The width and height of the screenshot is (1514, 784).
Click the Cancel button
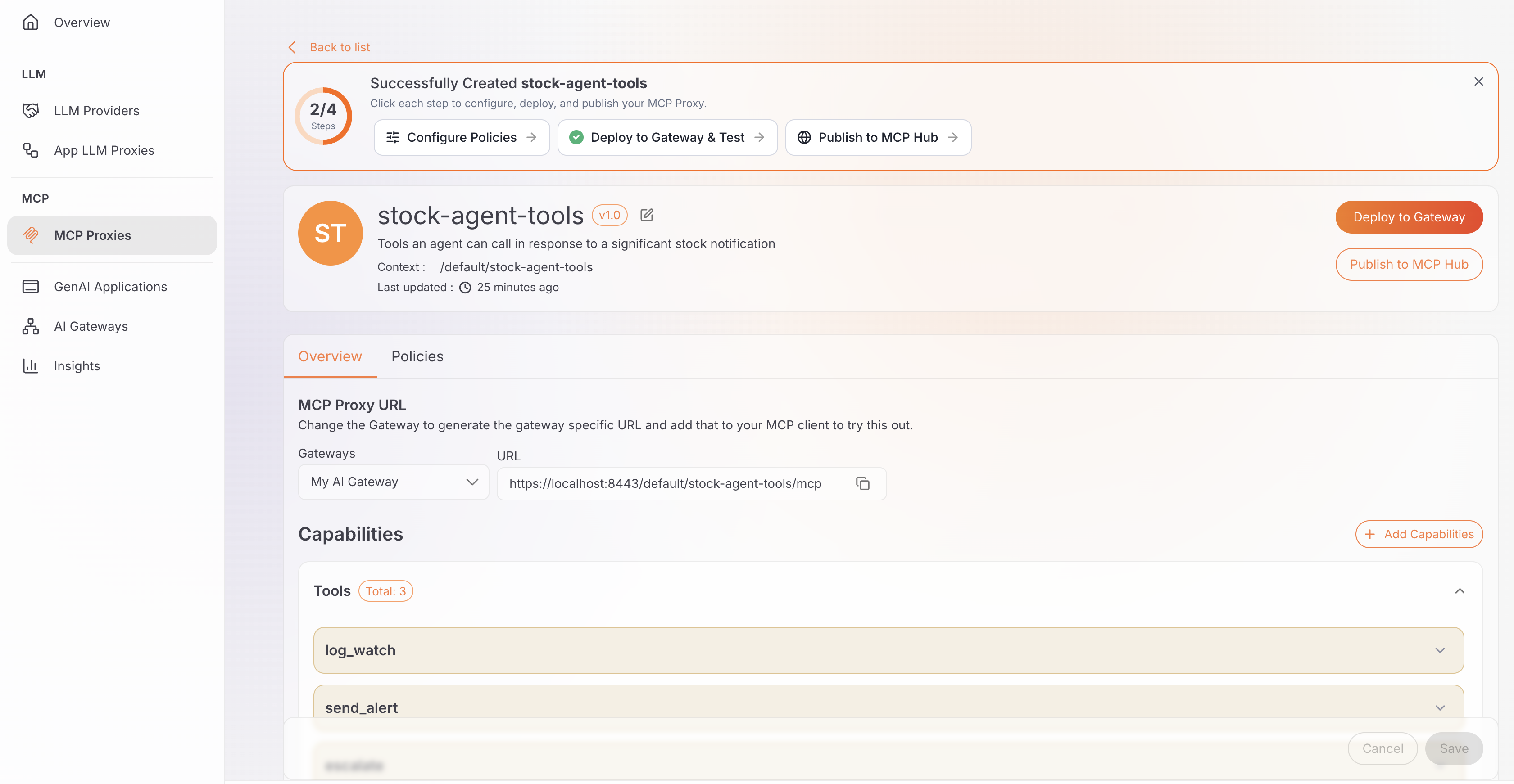coord(1383,748)
